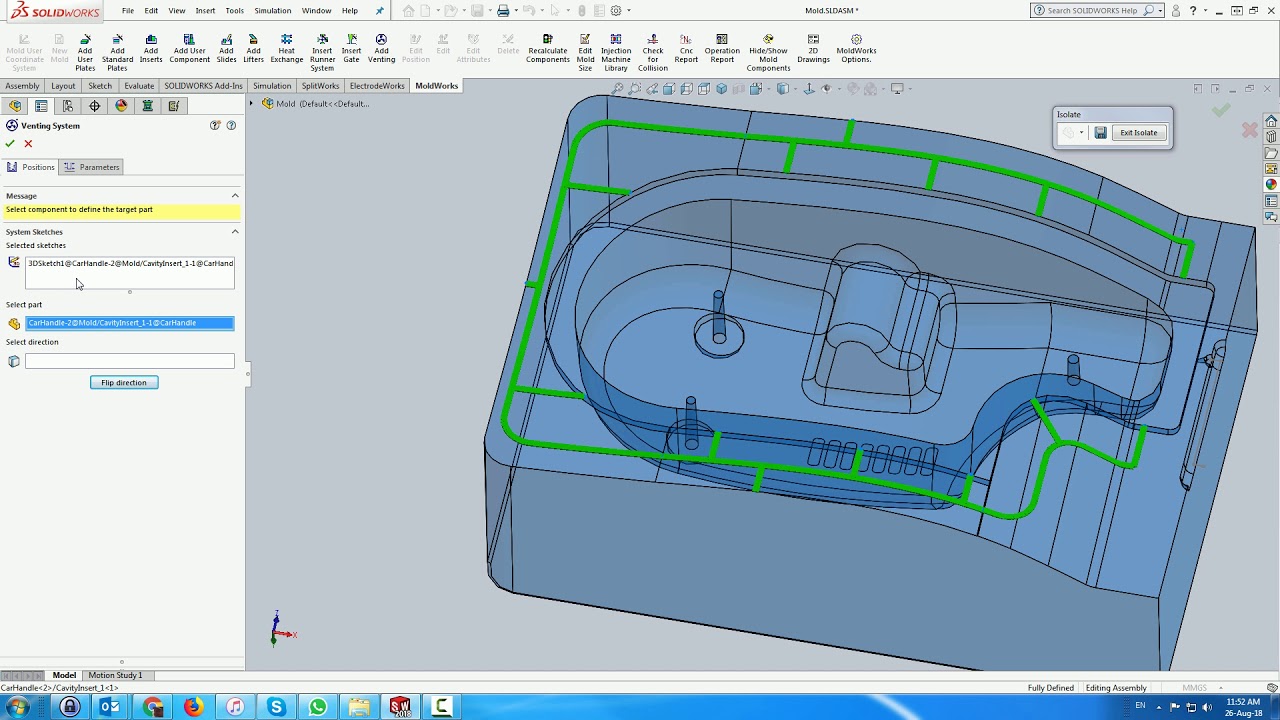Screen dimensions: 1280x720
Task: Select the Insert Gate tool
Action: 351,49
